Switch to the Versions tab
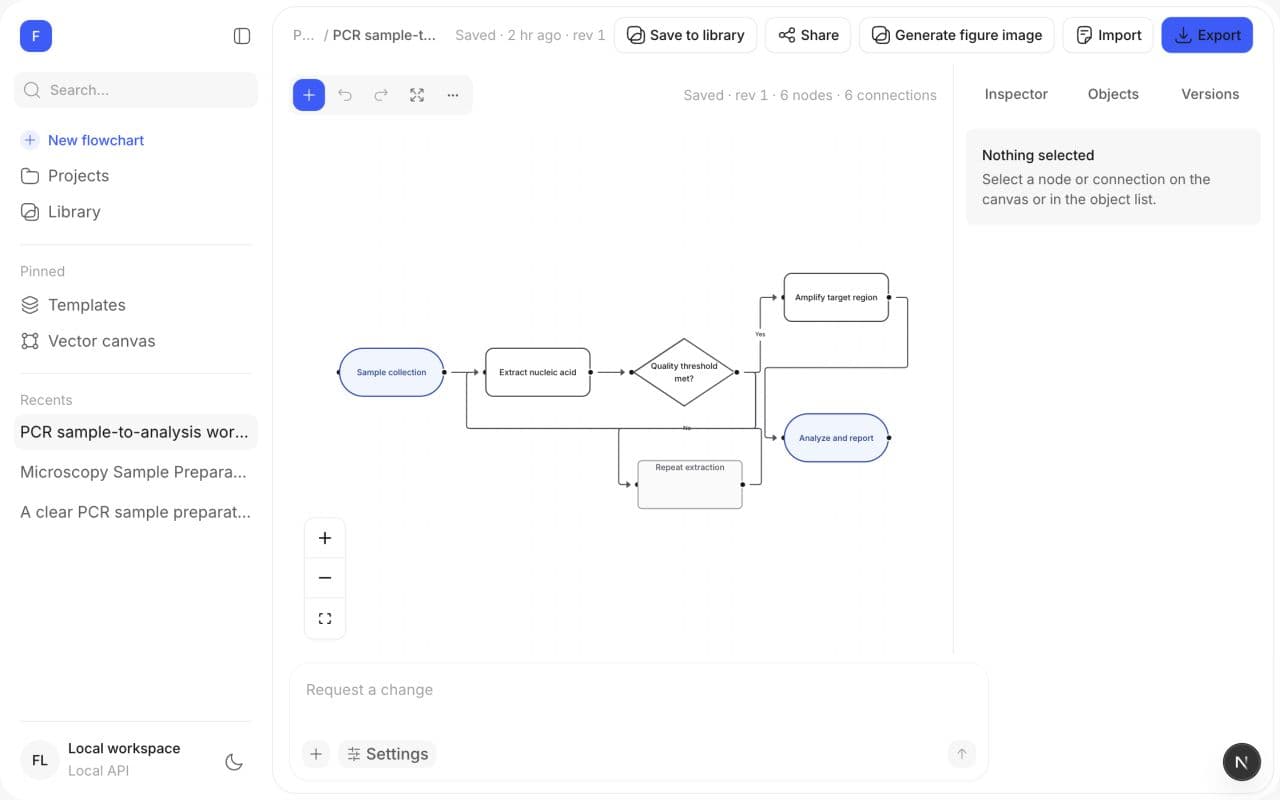The width and height of the screenshot is (1280, 800). [1210, 94]
